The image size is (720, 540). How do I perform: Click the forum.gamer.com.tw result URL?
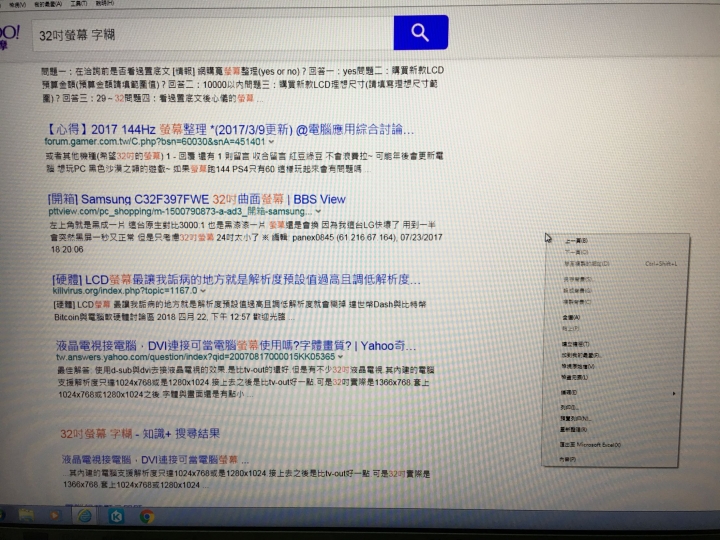pos(155,142)
